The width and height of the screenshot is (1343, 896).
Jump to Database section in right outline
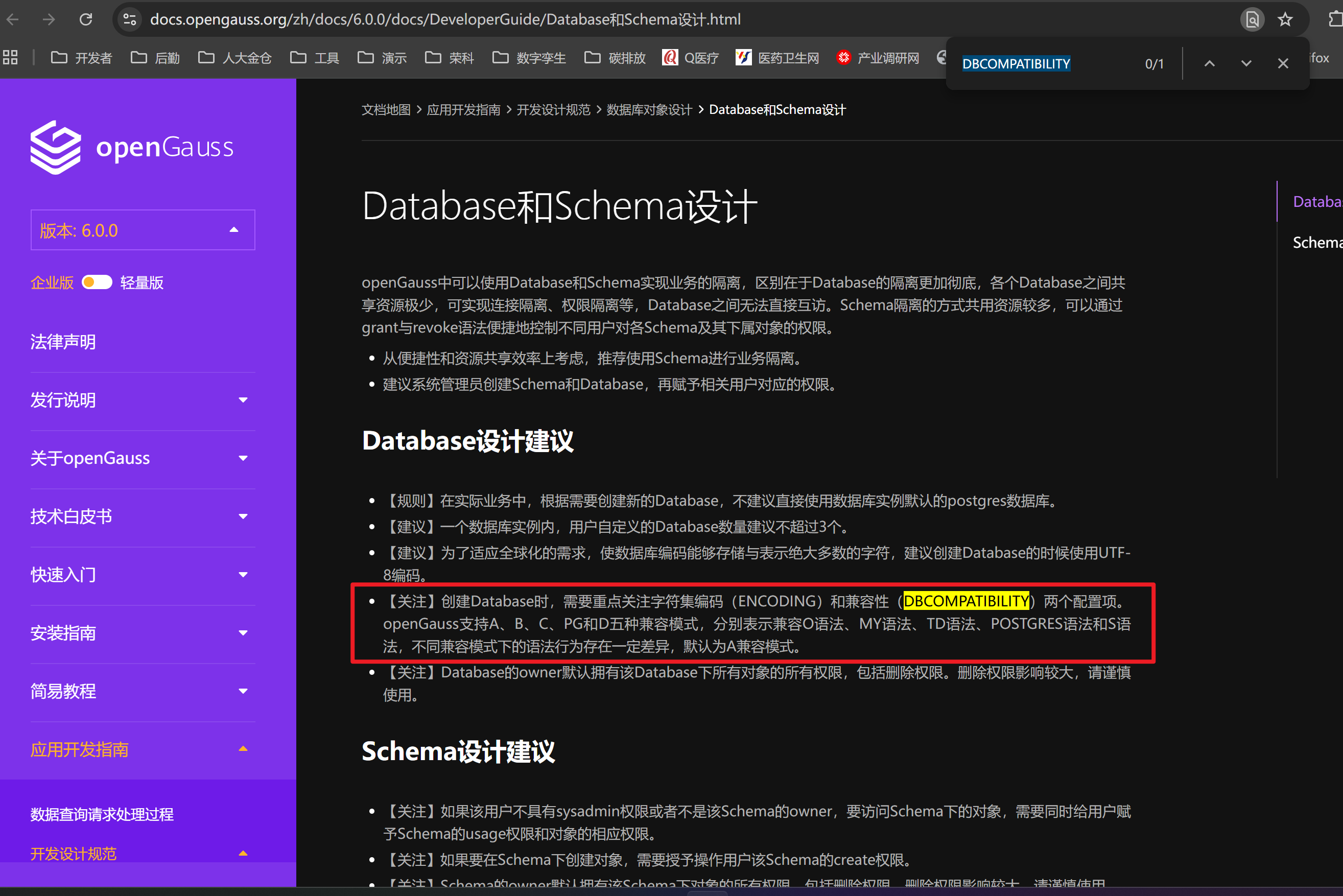[1317, 201]
